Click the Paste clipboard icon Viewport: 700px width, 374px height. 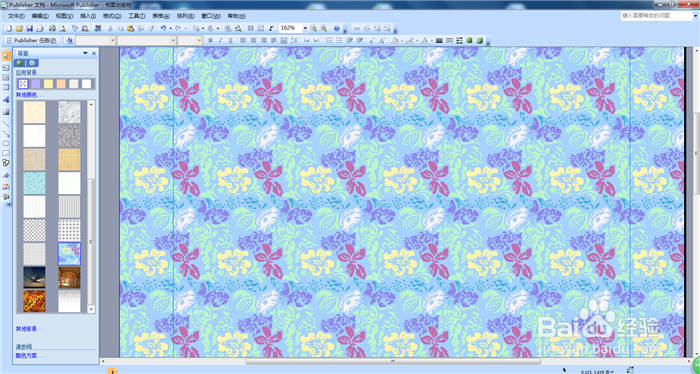(130, 29)
